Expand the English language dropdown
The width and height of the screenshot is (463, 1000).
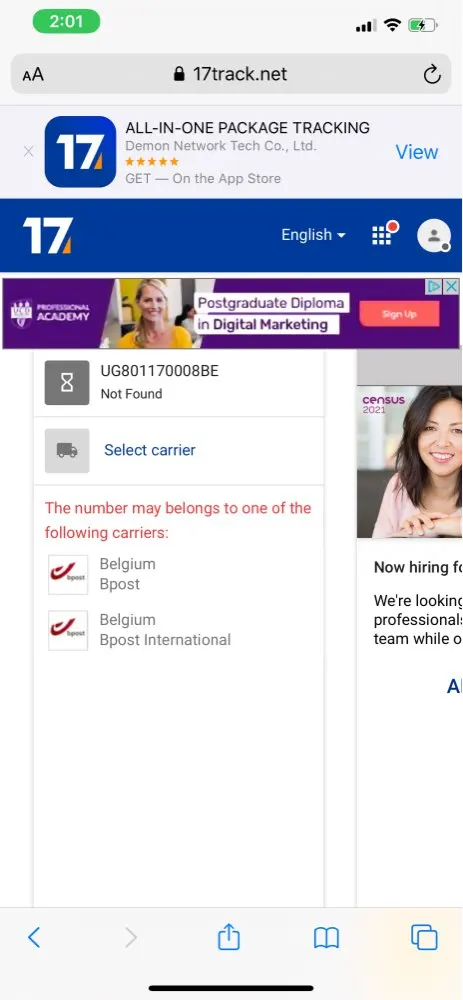313,235
